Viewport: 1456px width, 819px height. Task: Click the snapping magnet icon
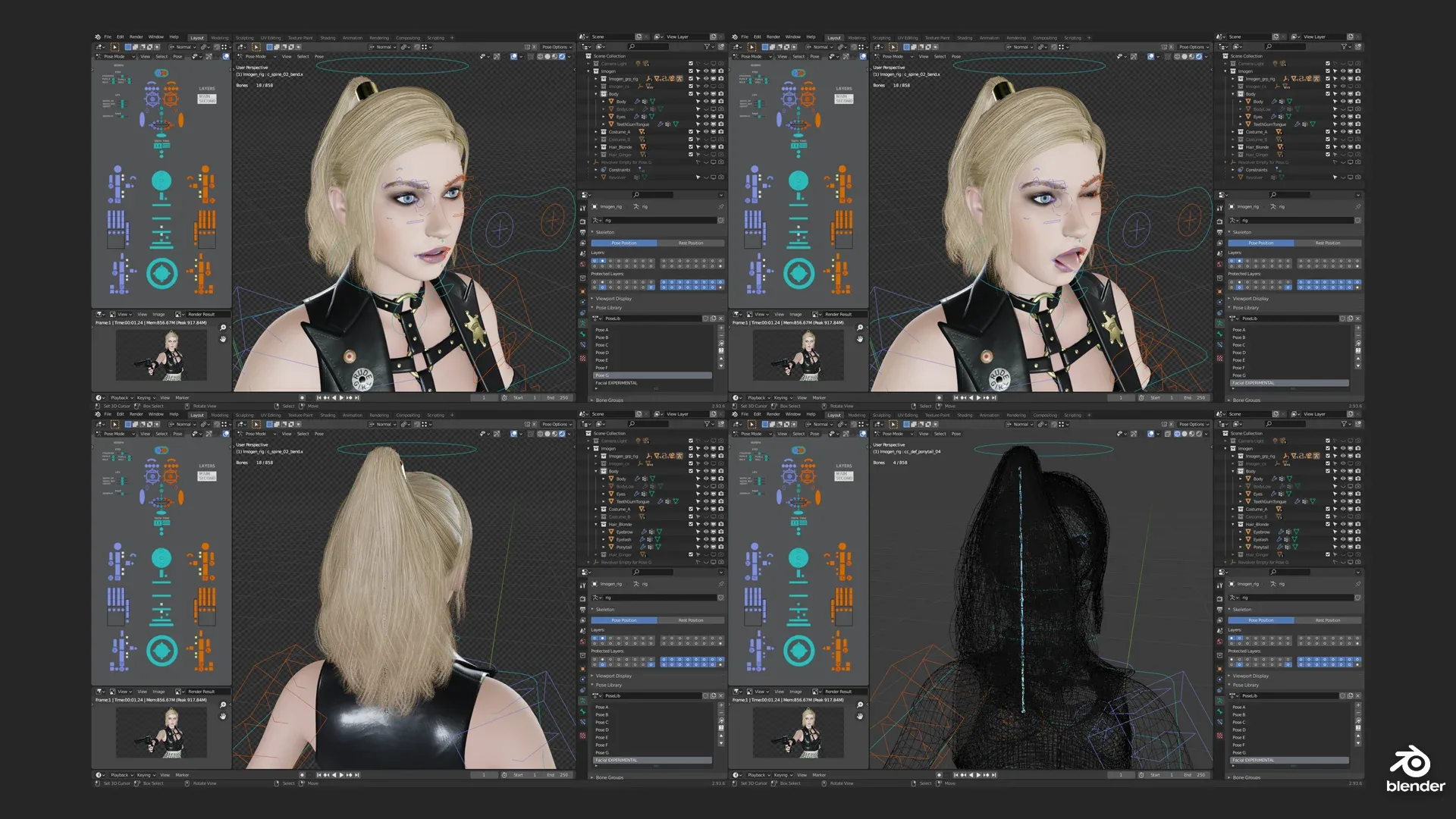tap(416, 47)
